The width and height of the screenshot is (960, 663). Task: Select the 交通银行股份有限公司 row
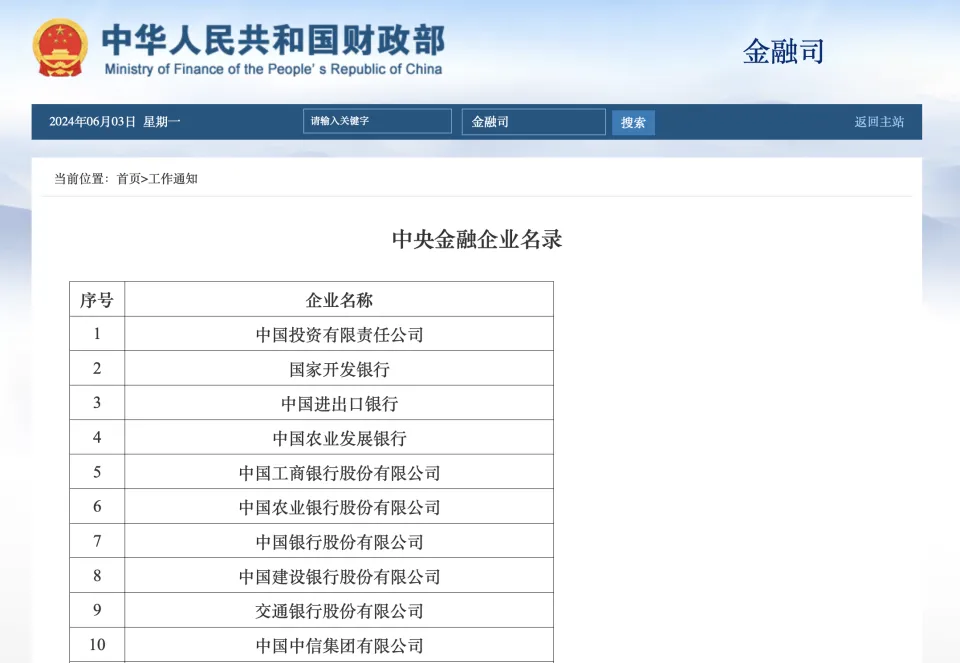pyautogui.click(x=339, y=611)
